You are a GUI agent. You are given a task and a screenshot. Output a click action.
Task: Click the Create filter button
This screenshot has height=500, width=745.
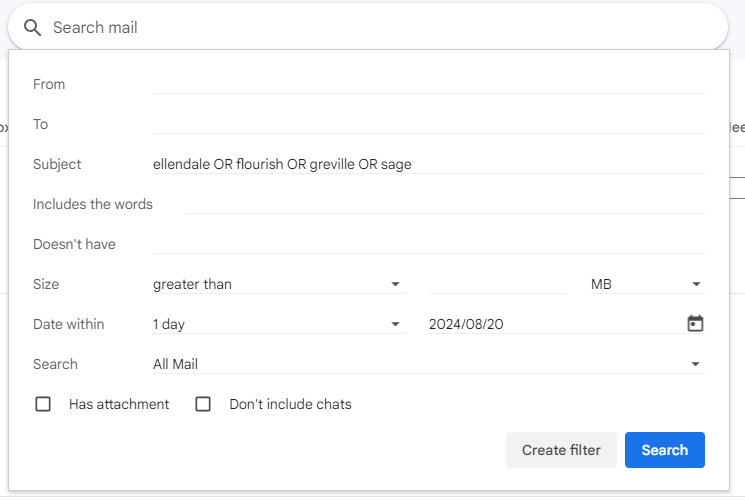click(561, 450)
